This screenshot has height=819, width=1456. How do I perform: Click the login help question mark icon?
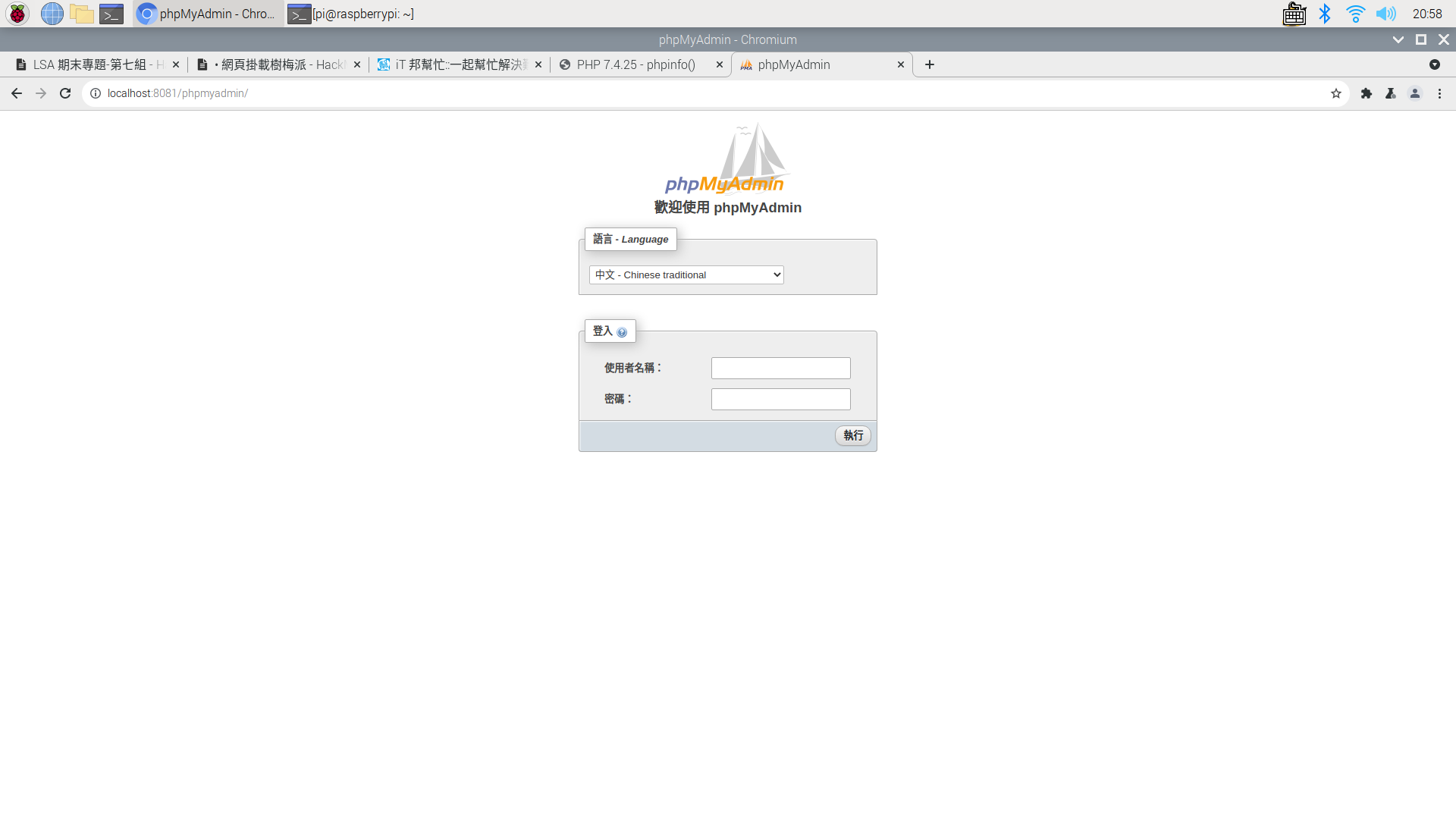(622, 332)
